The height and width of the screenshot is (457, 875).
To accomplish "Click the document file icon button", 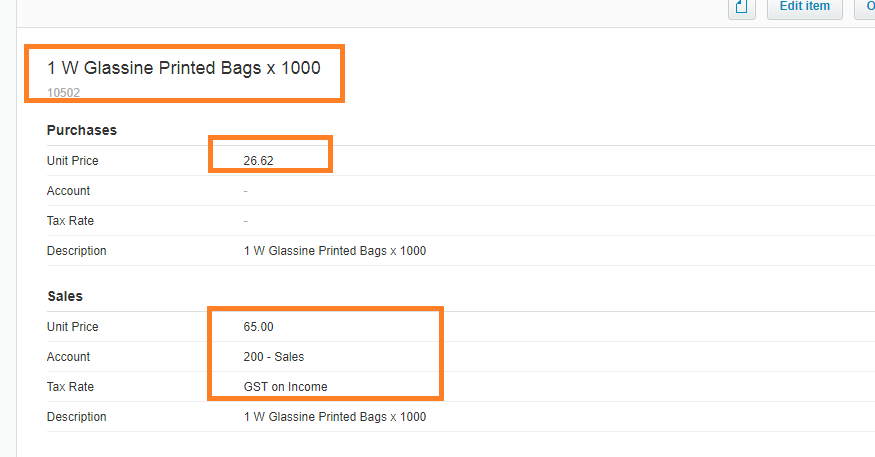I will (742, 8).
